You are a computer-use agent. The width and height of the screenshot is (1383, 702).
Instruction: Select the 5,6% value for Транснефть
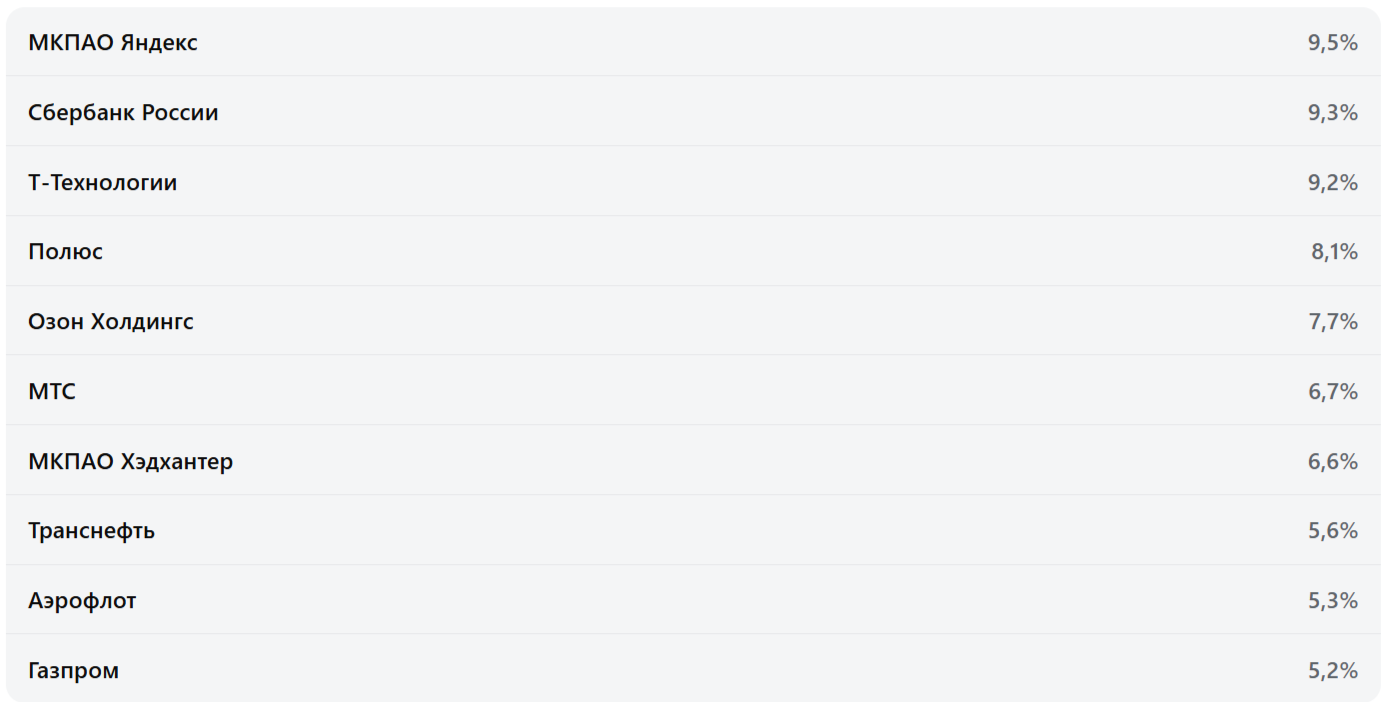1332,531
